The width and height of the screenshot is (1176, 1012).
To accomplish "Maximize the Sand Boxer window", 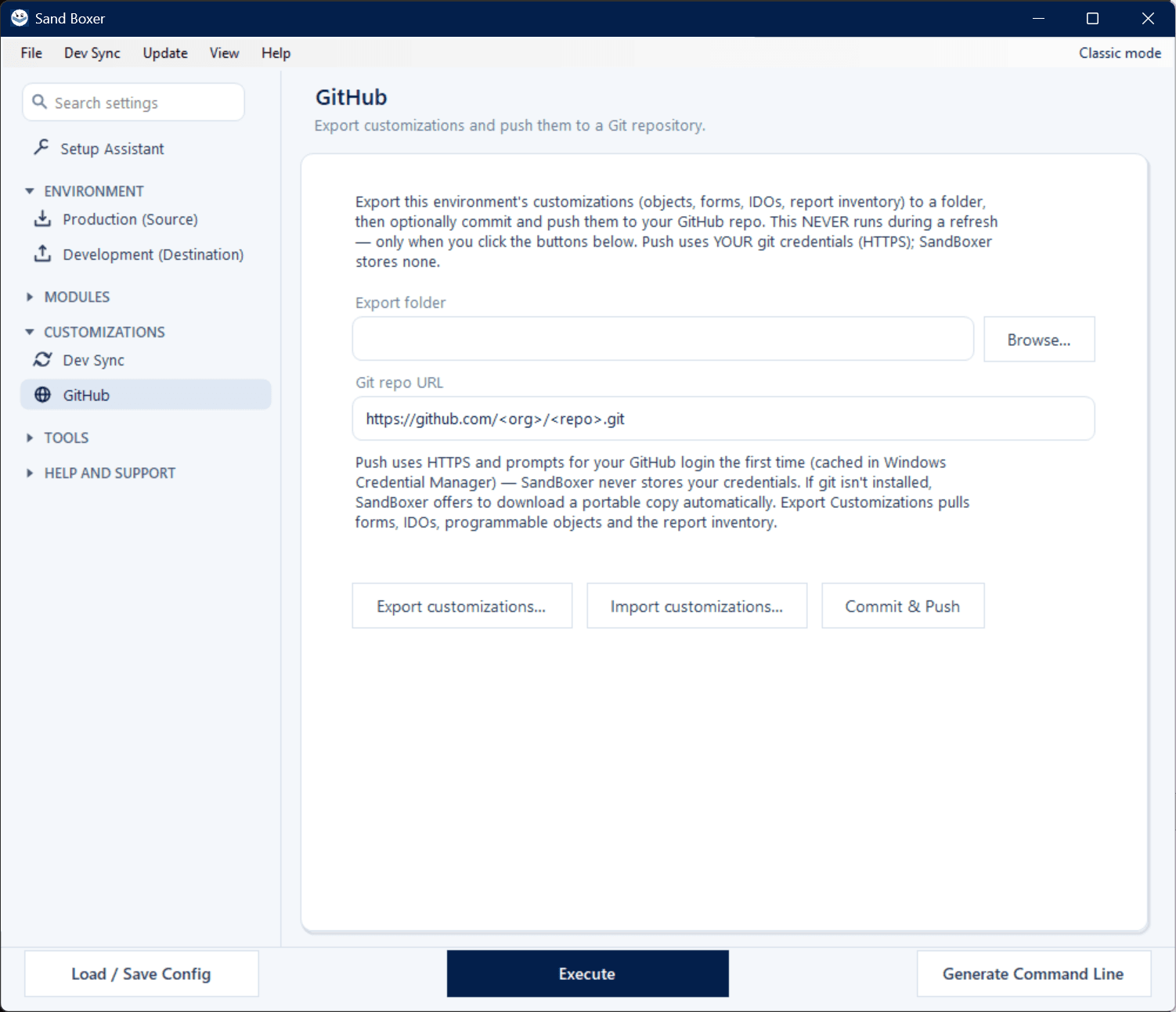I will tap(1092, 18).
